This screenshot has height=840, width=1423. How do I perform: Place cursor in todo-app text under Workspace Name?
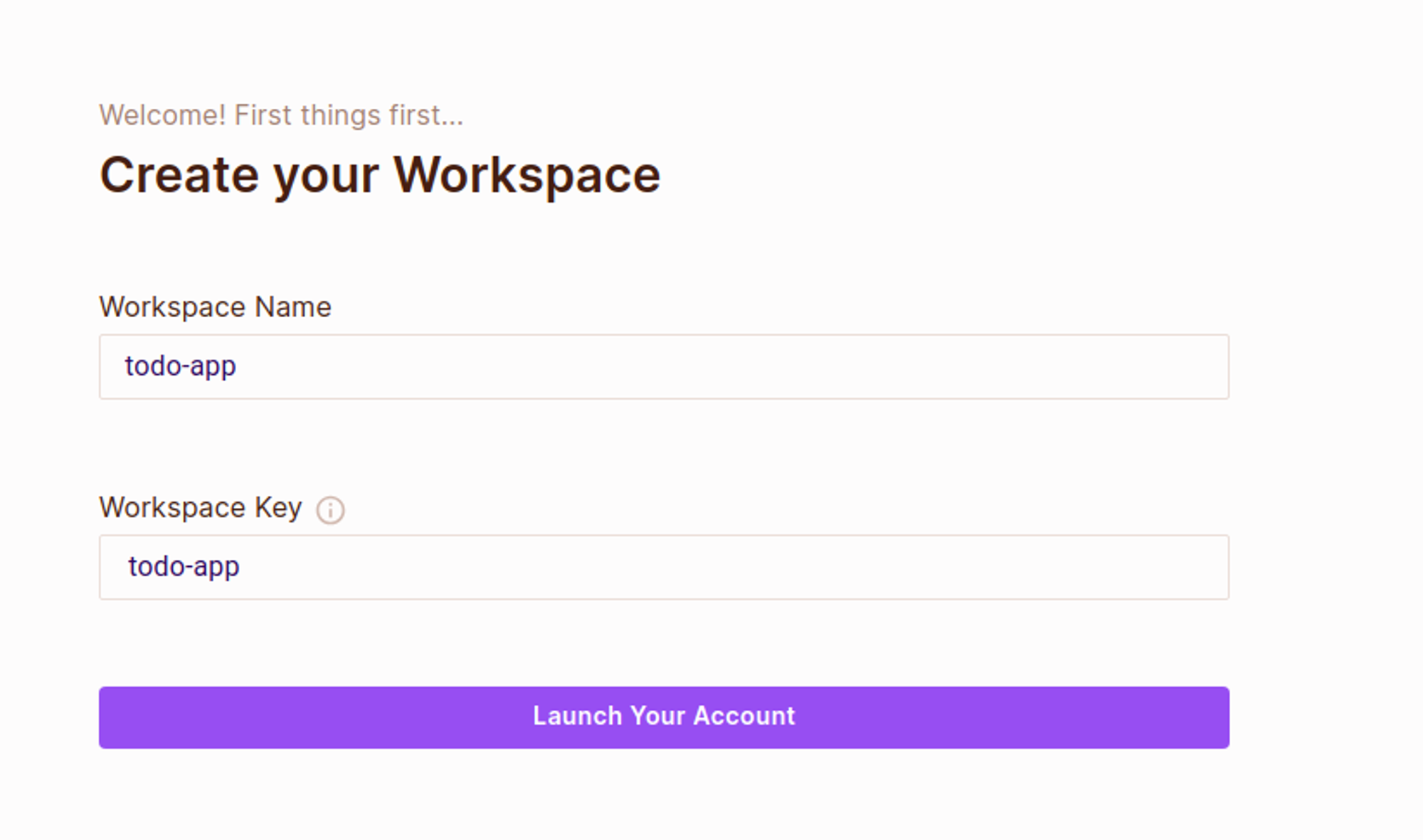point(181,366)
